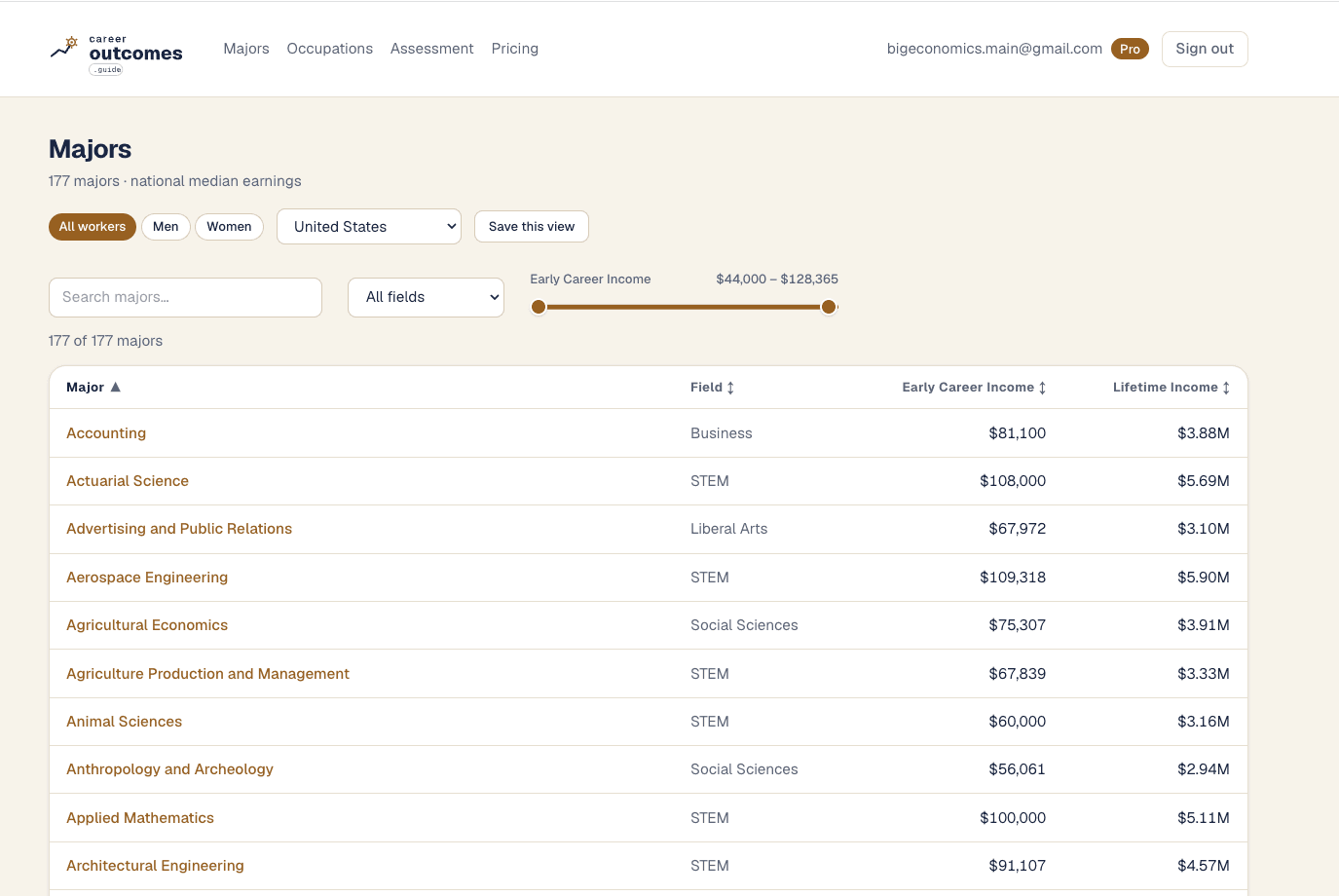Click Liberal Arts field in Advertising row
Image resolution: width=1339 pixels, height=896 pixels.
728,529
